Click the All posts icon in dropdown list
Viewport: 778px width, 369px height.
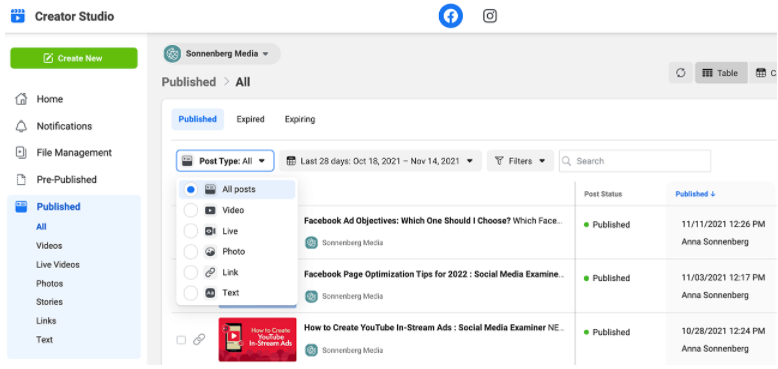tap(210, 189)
